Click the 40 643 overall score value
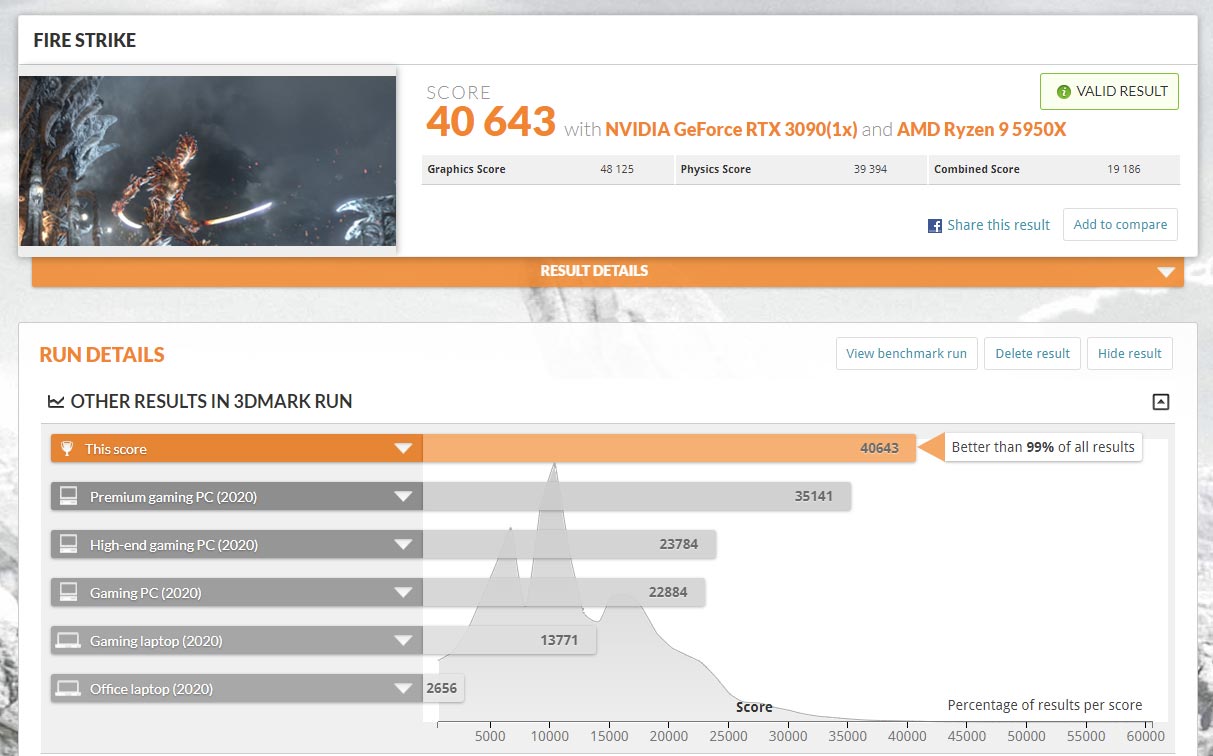 [491, 122]
